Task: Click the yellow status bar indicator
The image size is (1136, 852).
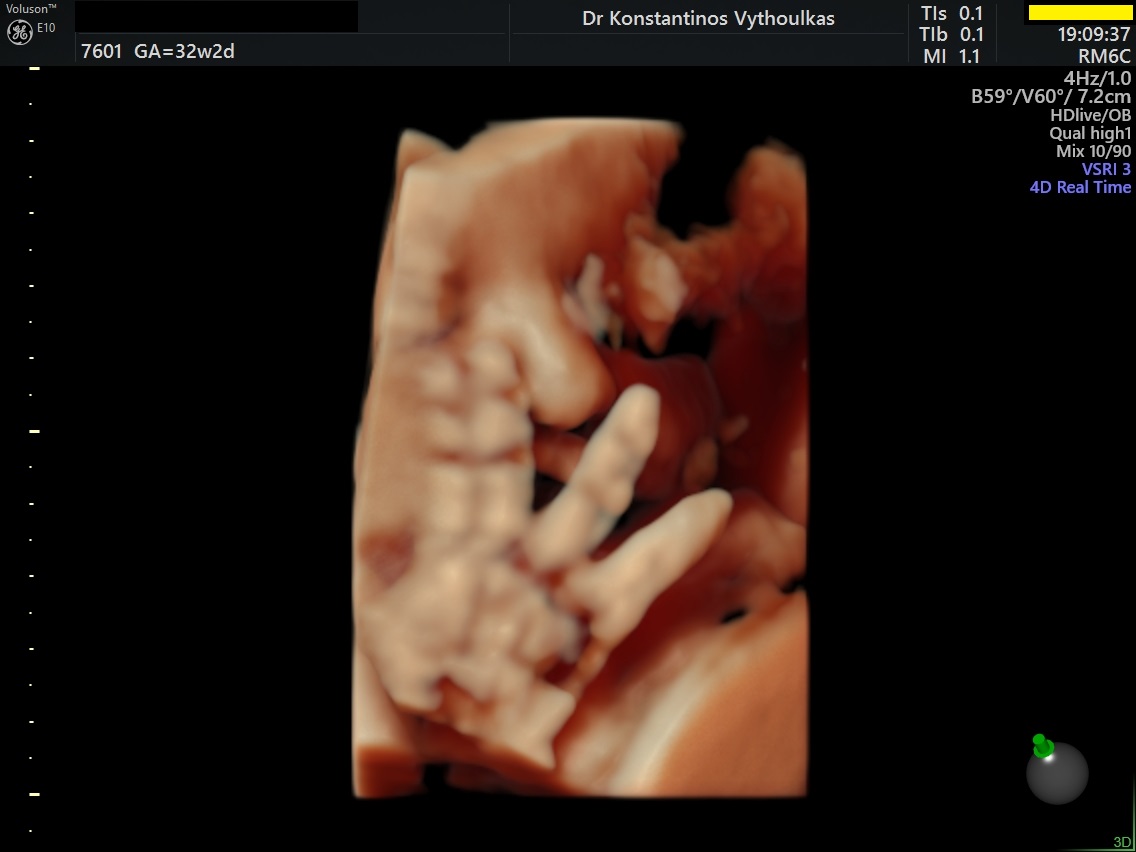Action: (1079, 13)
